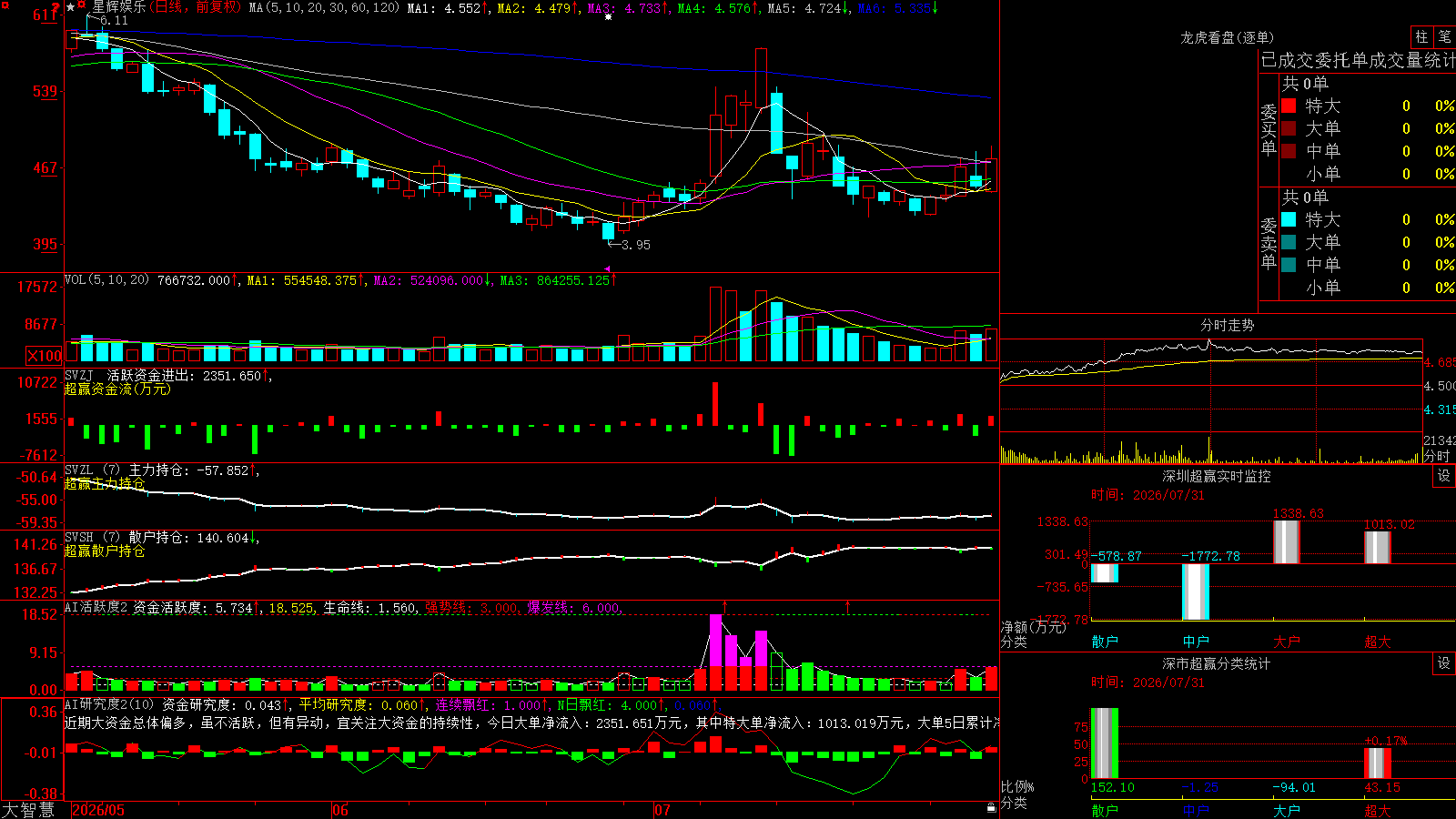
Task: Click the dark red 大单 buy-order swatch
Action: pos(1289,128)
